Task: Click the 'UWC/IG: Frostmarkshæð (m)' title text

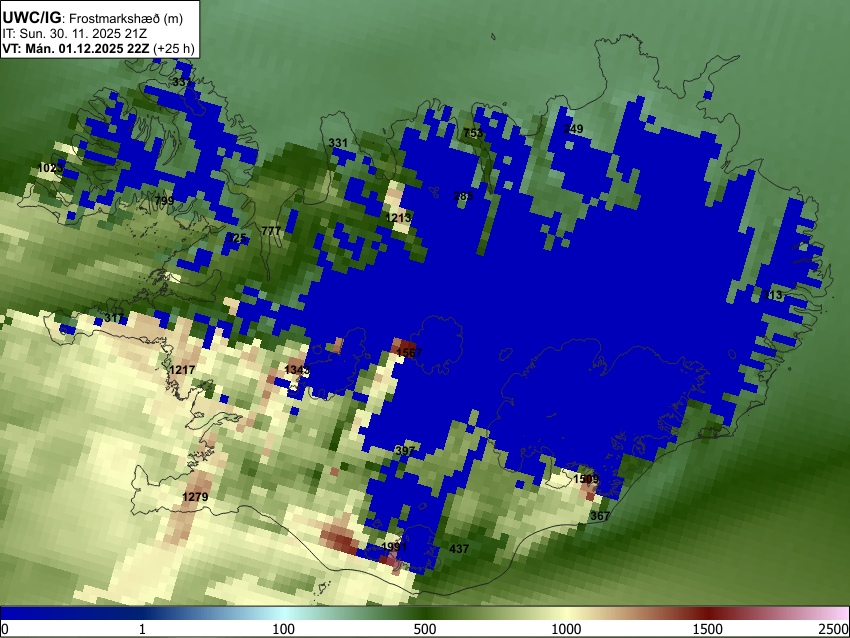Action: [x=93, y=18]
